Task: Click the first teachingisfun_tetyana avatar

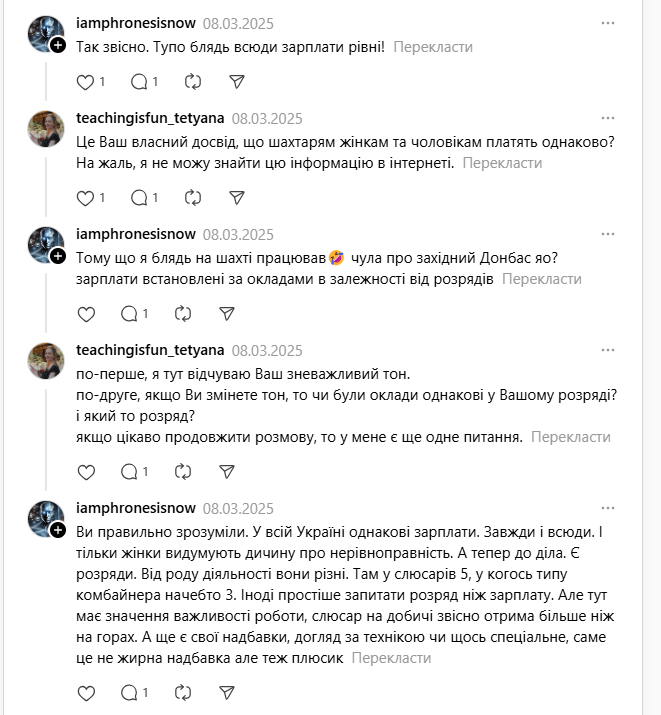Action: [x=45, y=129]
